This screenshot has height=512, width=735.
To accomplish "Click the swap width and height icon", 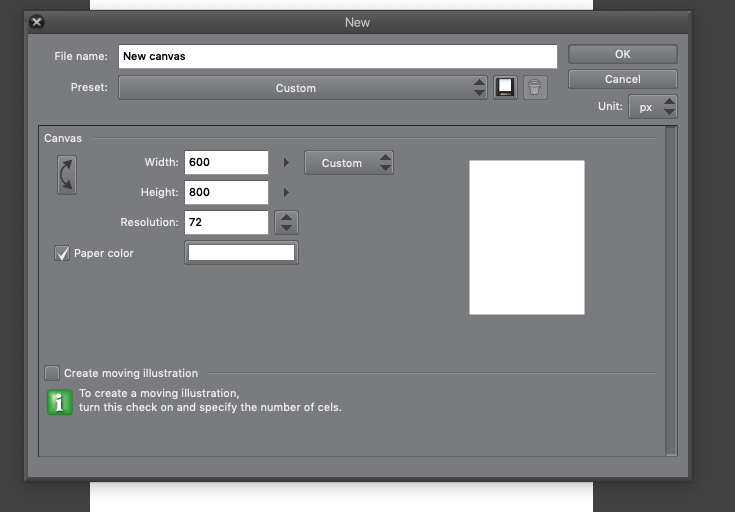I will 67,174.
